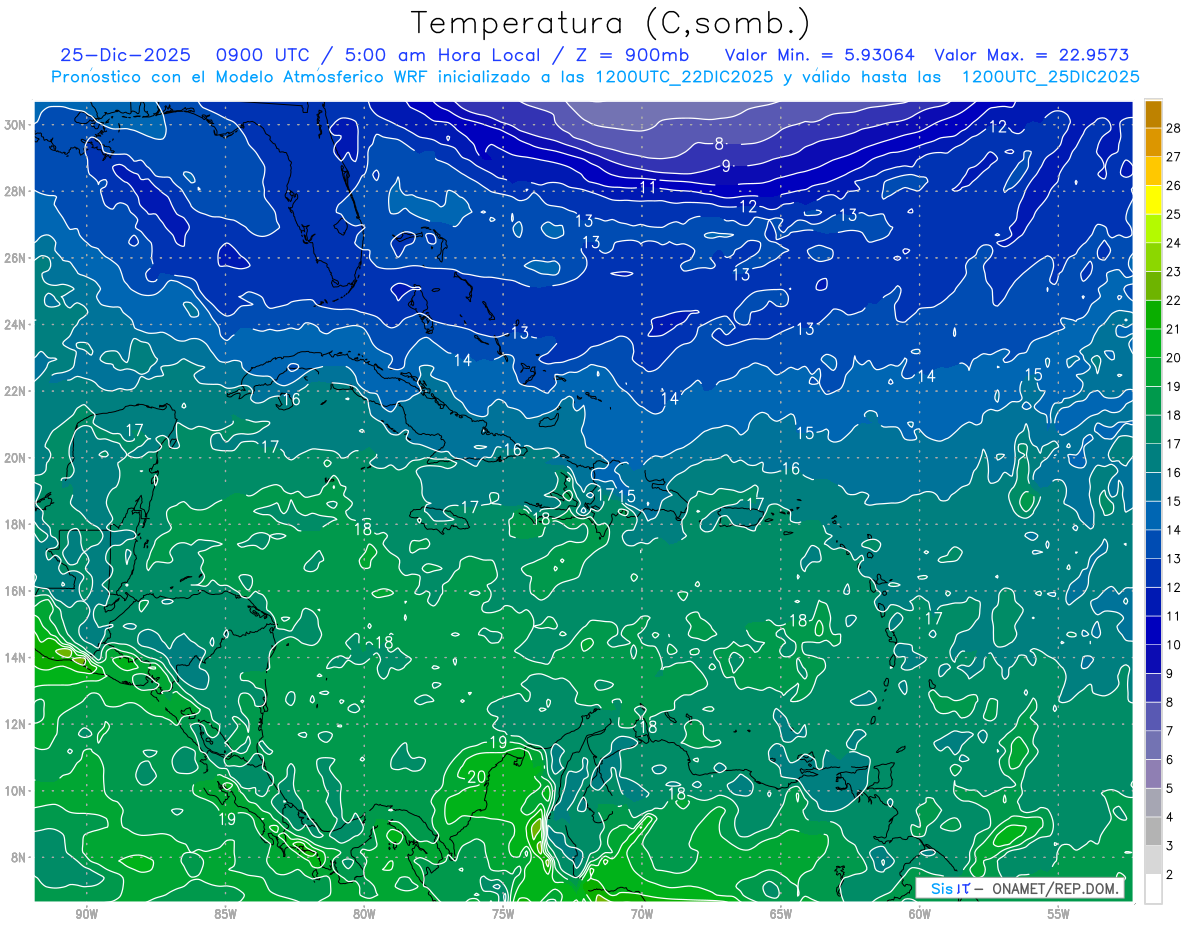Screen dimensions: 1200x927
Task: Click the '90W' longitude axis label
Action: point(86,914)
